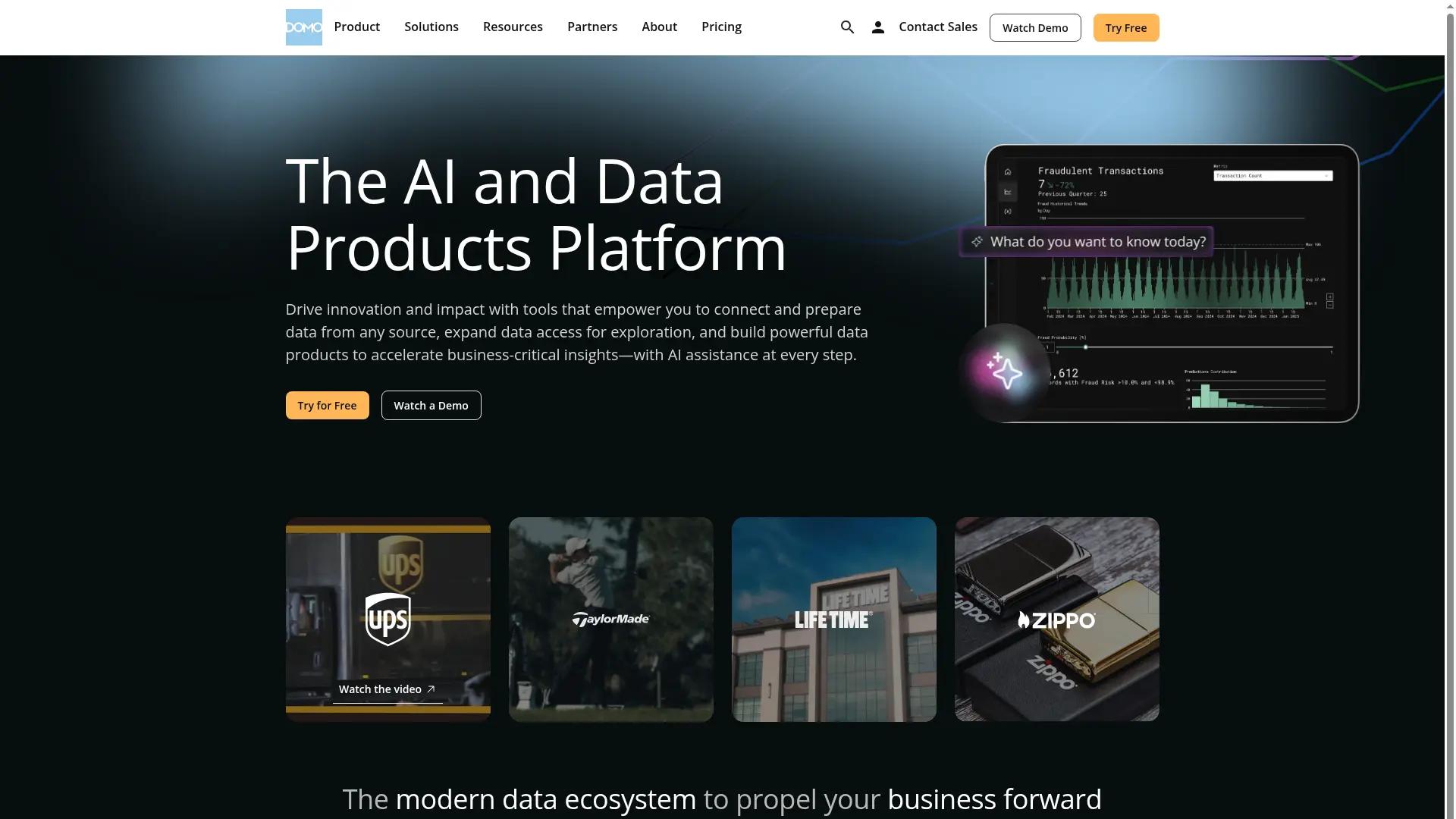Image resolution: width=1456 pixels, height=819 pixels.
Task: Open the Transaction Count metric dropdown
Action: [1272, 176]
